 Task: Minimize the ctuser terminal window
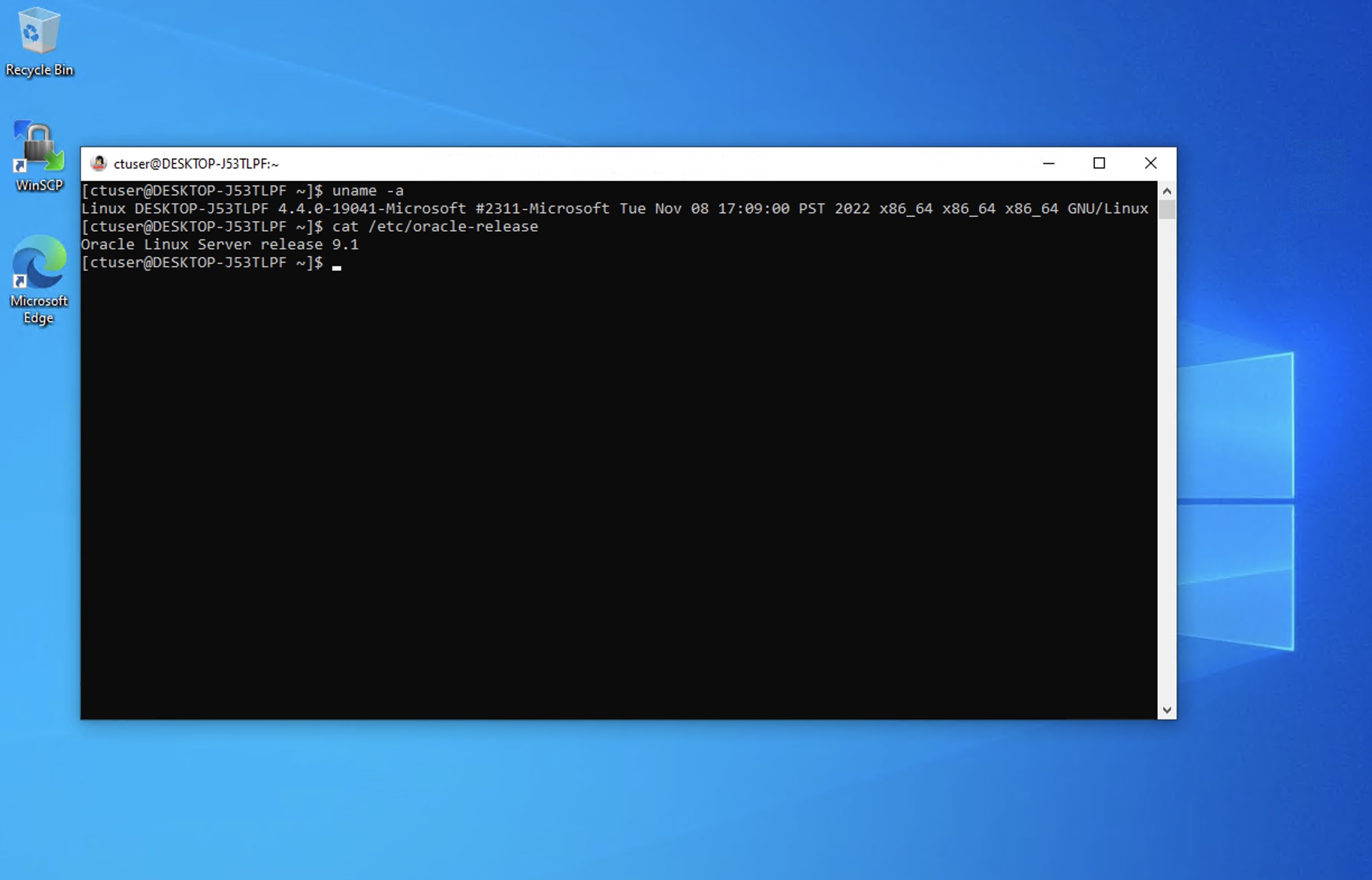click(1048, 163)
